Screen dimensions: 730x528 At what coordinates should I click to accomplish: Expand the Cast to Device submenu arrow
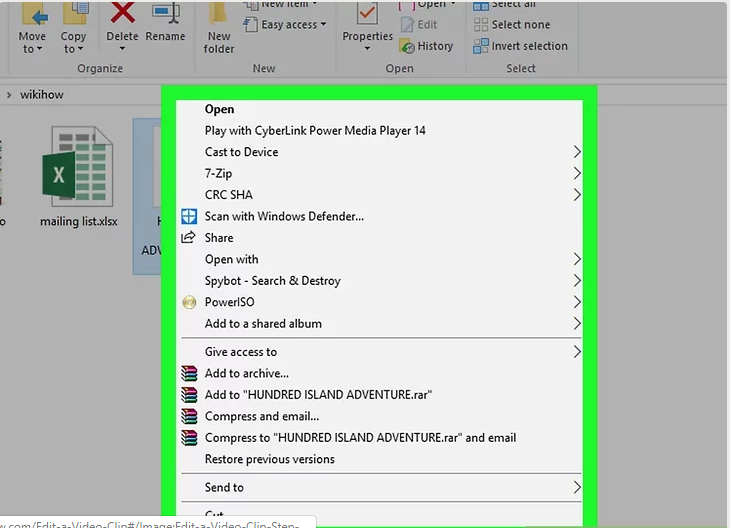577,152
